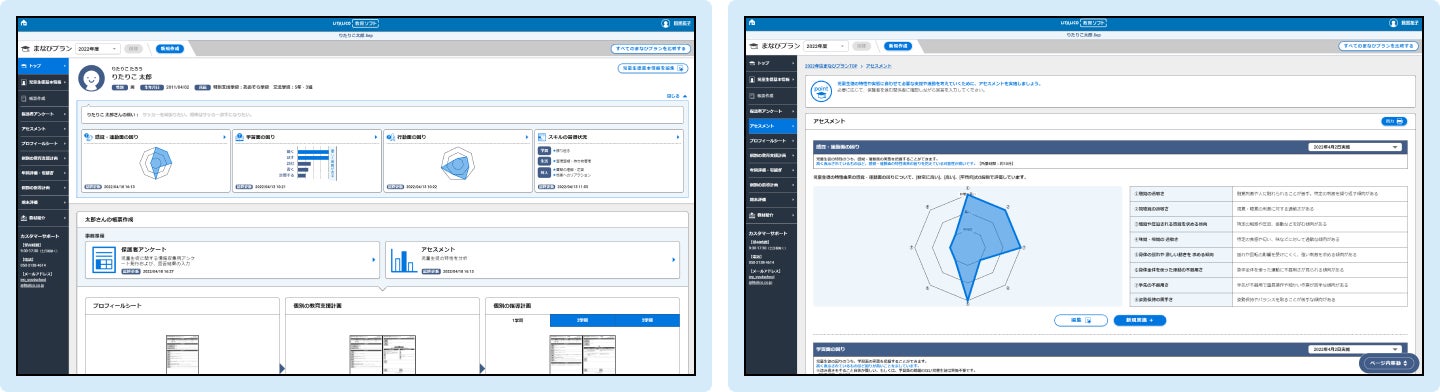Click the 印刷 printer button in the アセスメント header

[x=1394, y=121]
